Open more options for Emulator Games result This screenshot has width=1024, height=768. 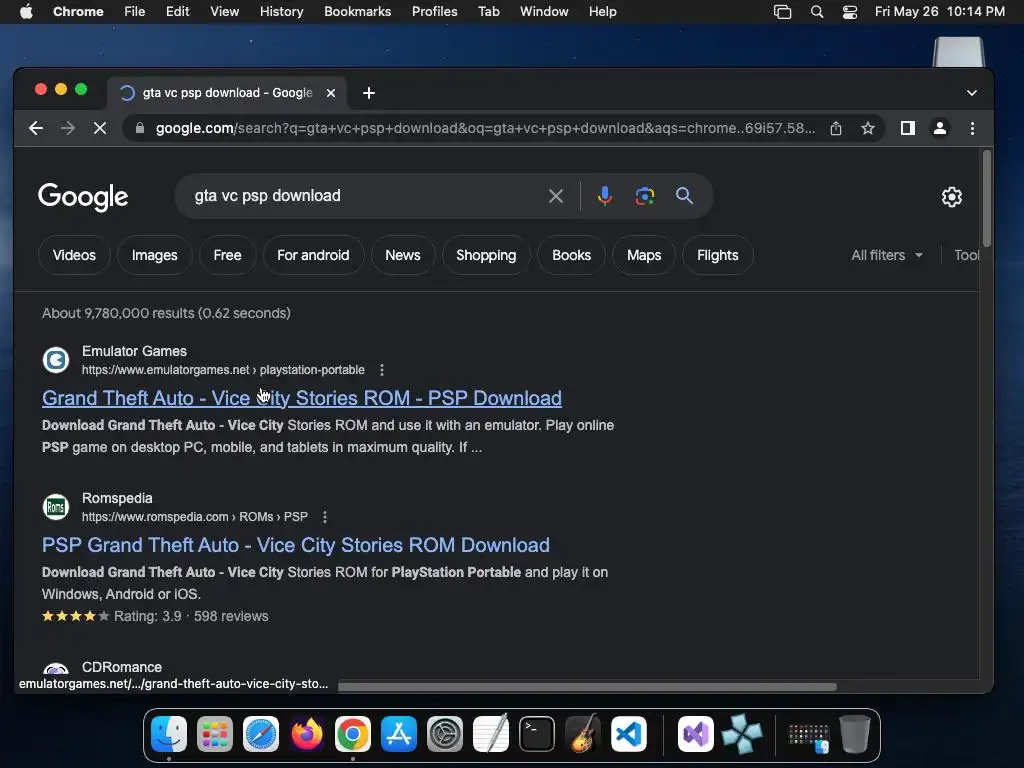(x=382, y=370)
